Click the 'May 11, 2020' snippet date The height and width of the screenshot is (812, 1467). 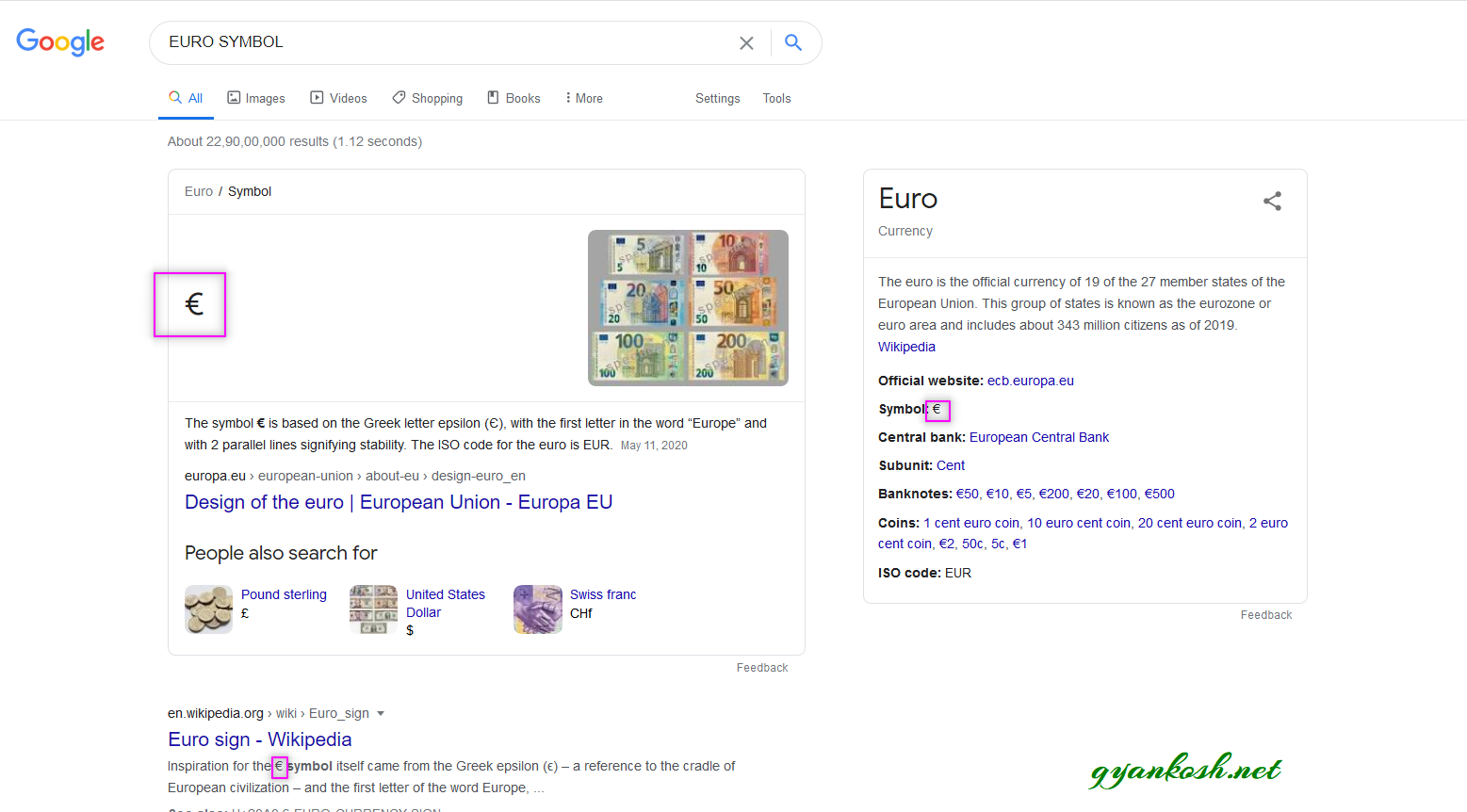pyautogui.click(x=654, y=446)
